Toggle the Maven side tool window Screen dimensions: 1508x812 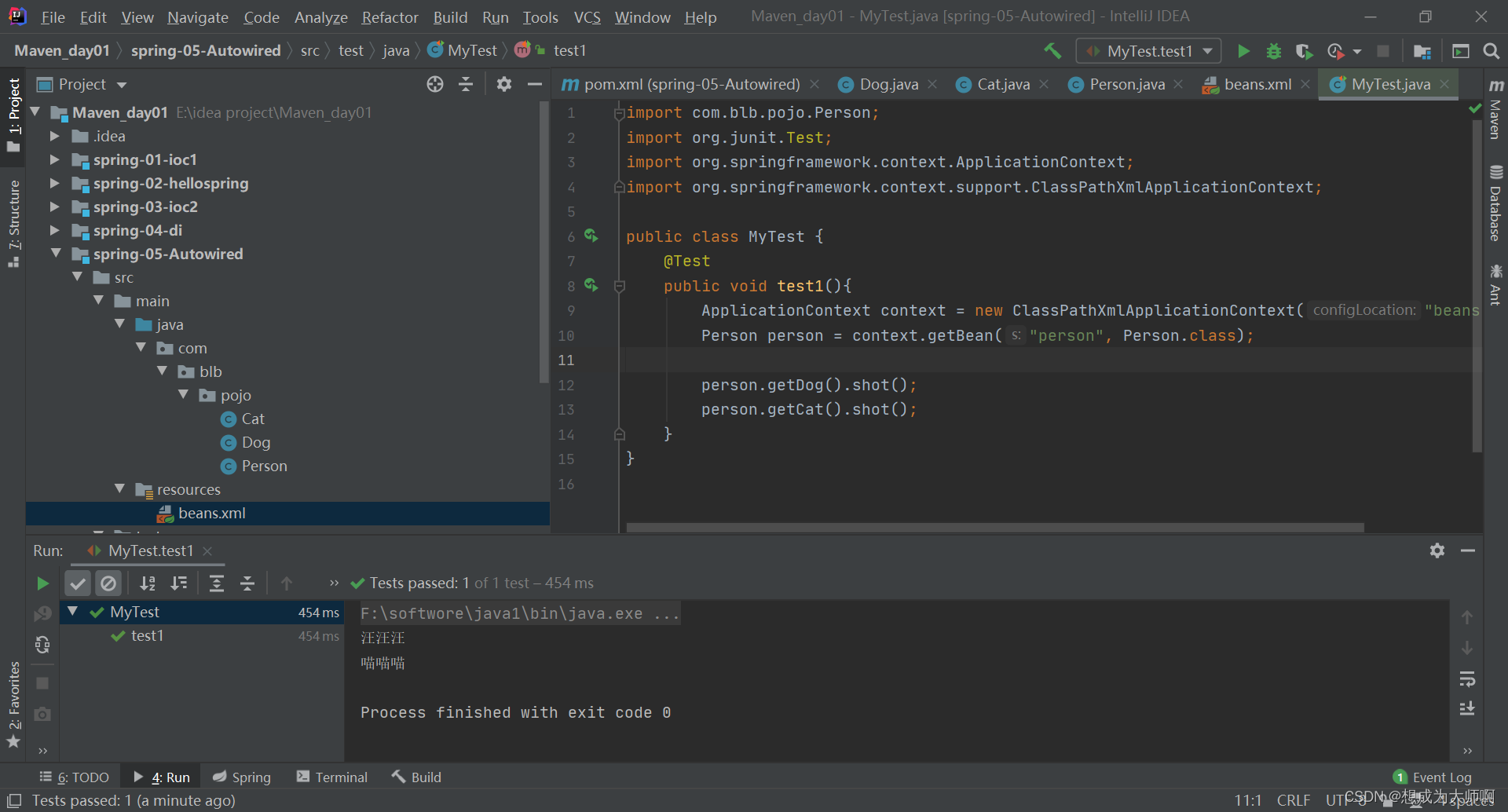pos(1496,109)
